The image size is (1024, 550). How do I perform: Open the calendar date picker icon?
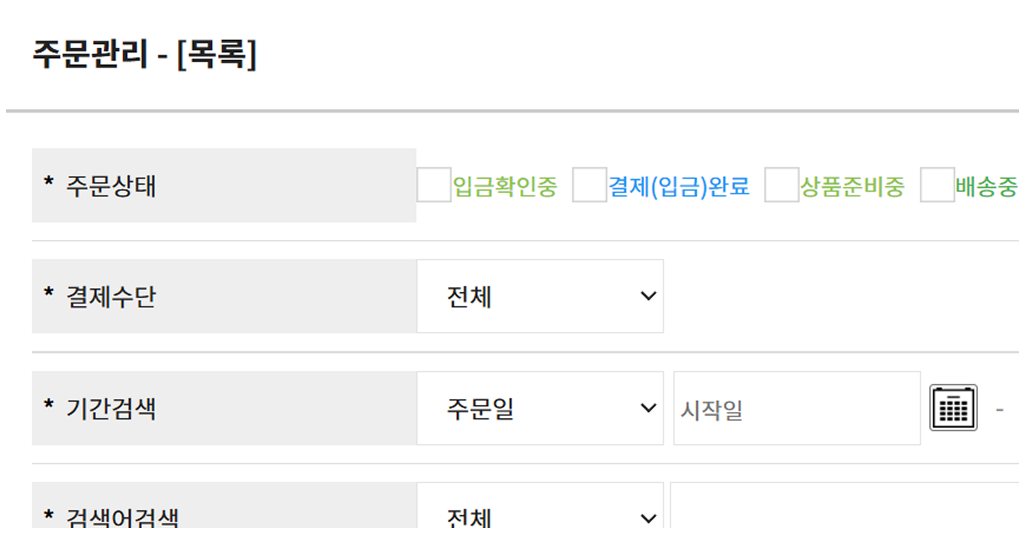[953, 408]
